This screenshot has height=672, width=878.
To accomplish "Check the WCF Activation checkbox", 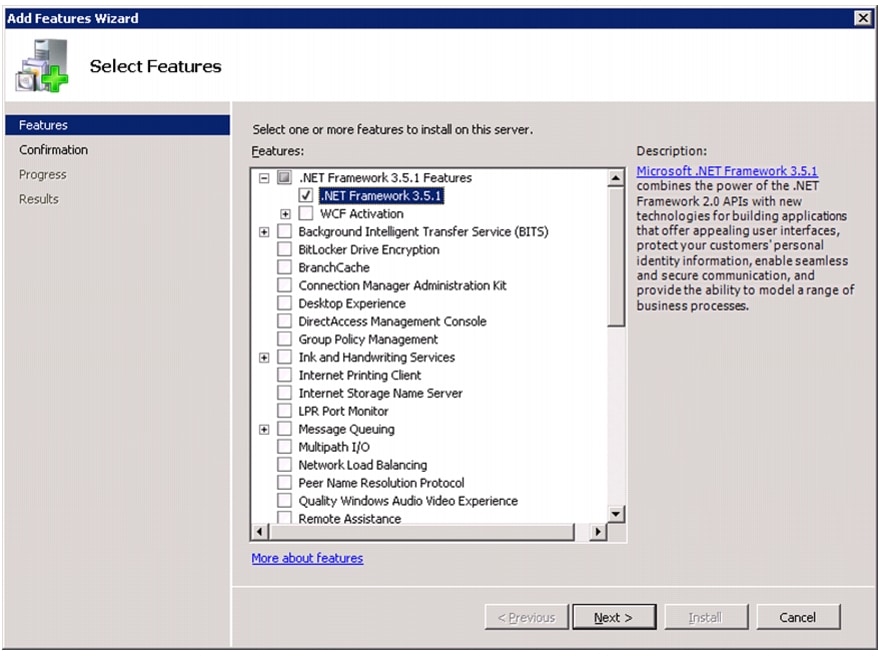I will coord(306,213).
